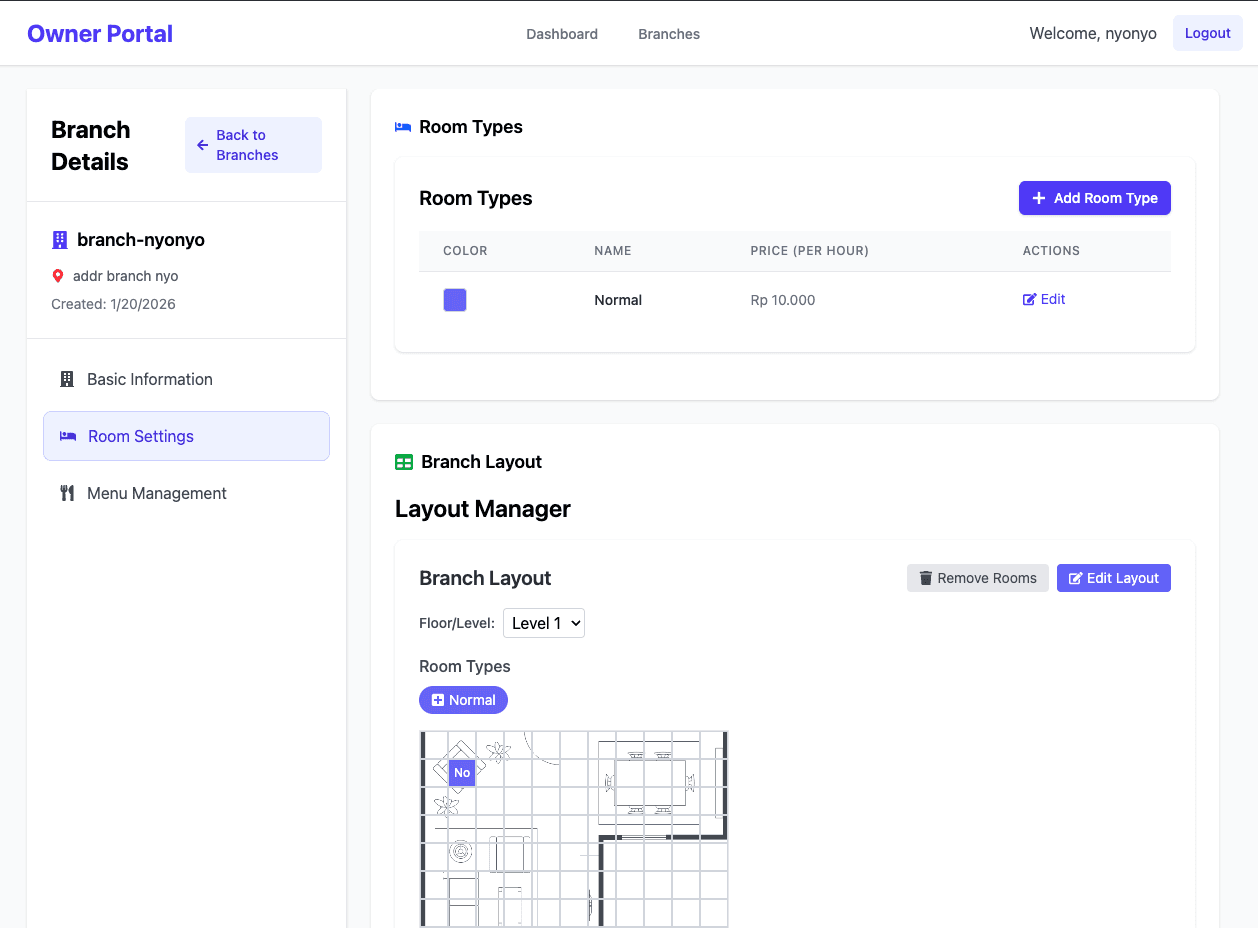1258x928 pixels.
Task: Click the Logout button
Action: tap(1207, 33)
